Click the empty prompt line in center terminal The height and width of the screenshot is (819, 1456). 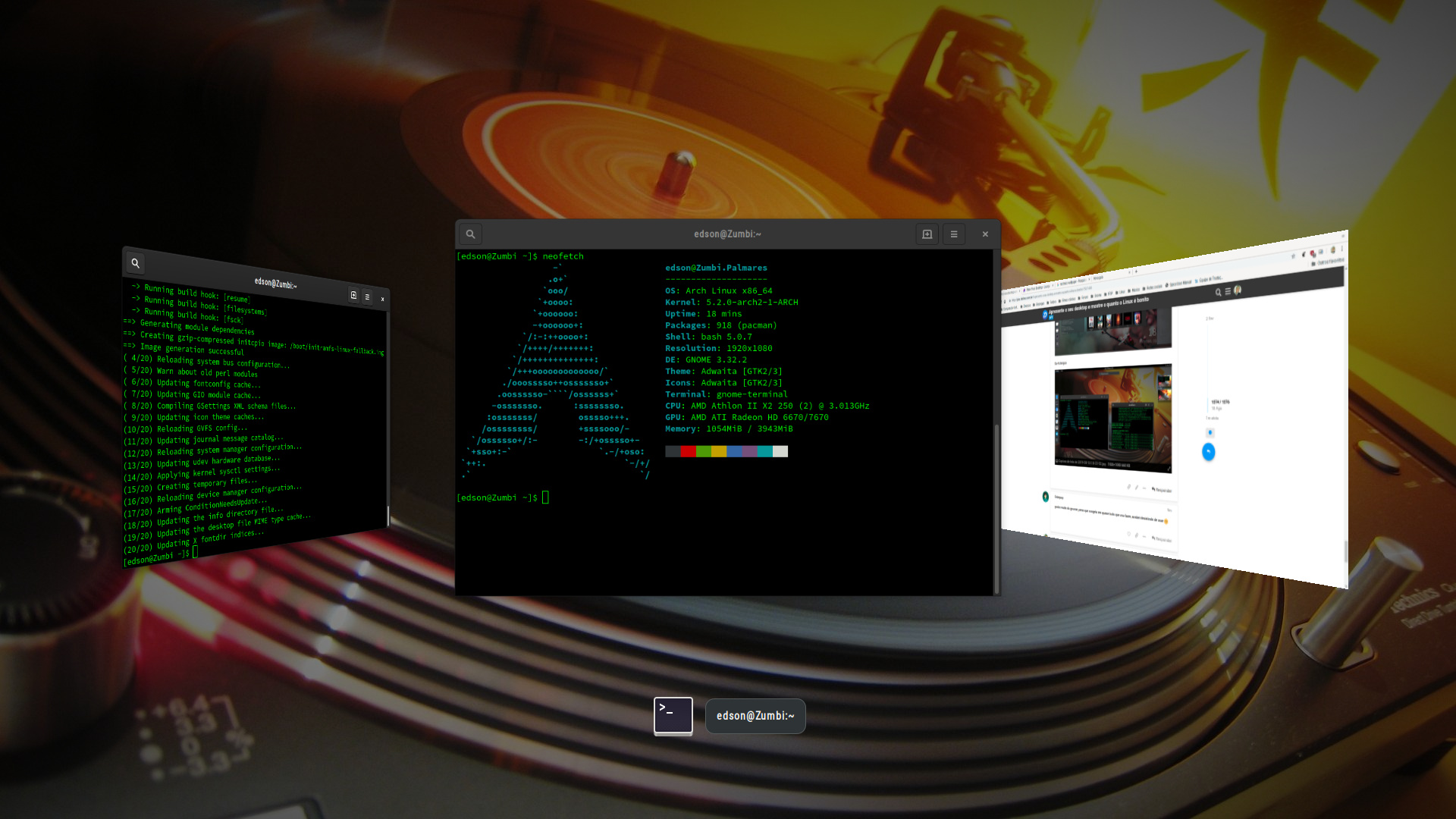[x=502, y=497]
